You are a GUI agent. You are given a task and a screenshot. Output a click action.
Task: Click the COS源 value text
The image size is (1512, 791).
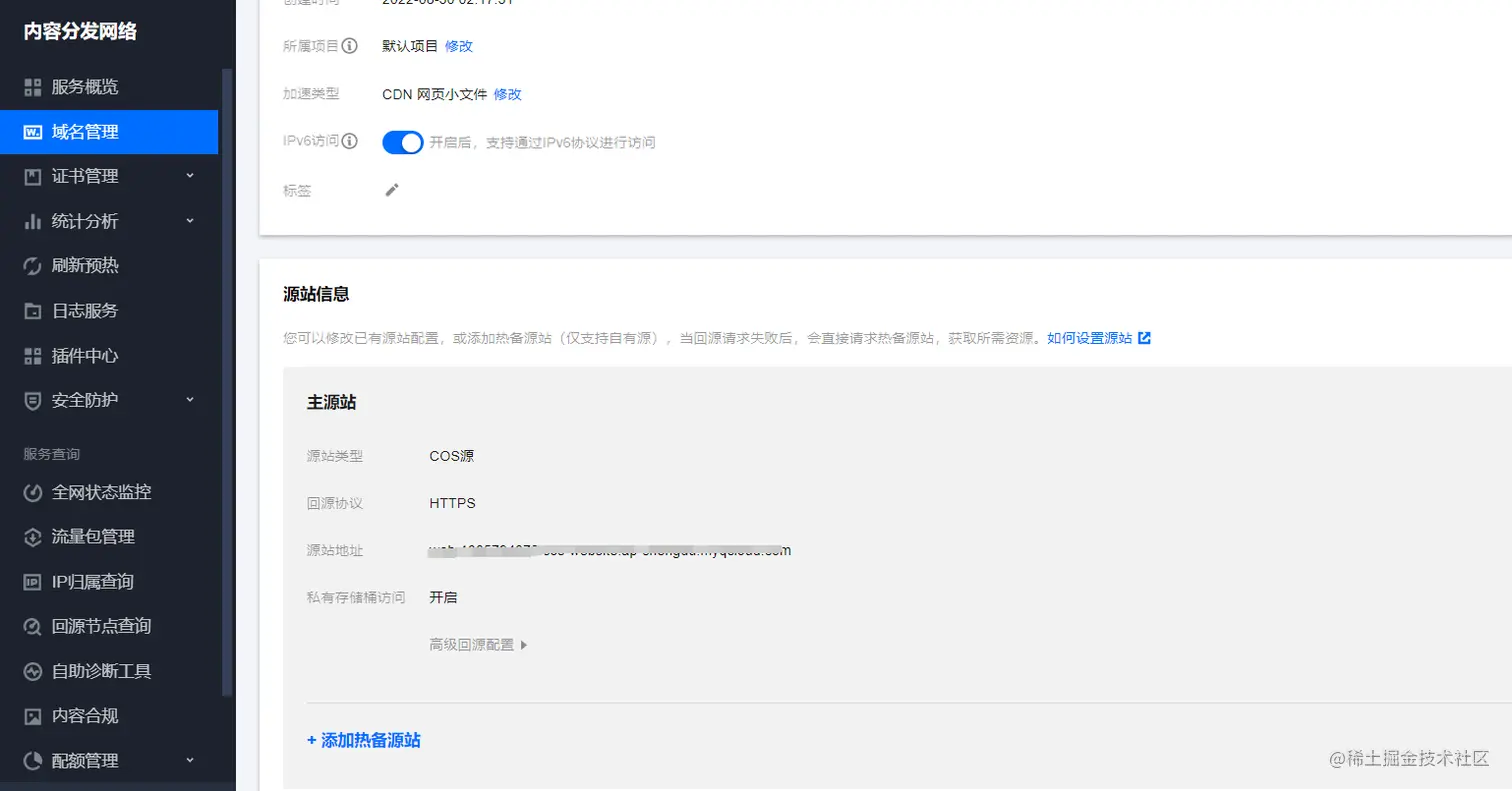[x=452, y=456]
